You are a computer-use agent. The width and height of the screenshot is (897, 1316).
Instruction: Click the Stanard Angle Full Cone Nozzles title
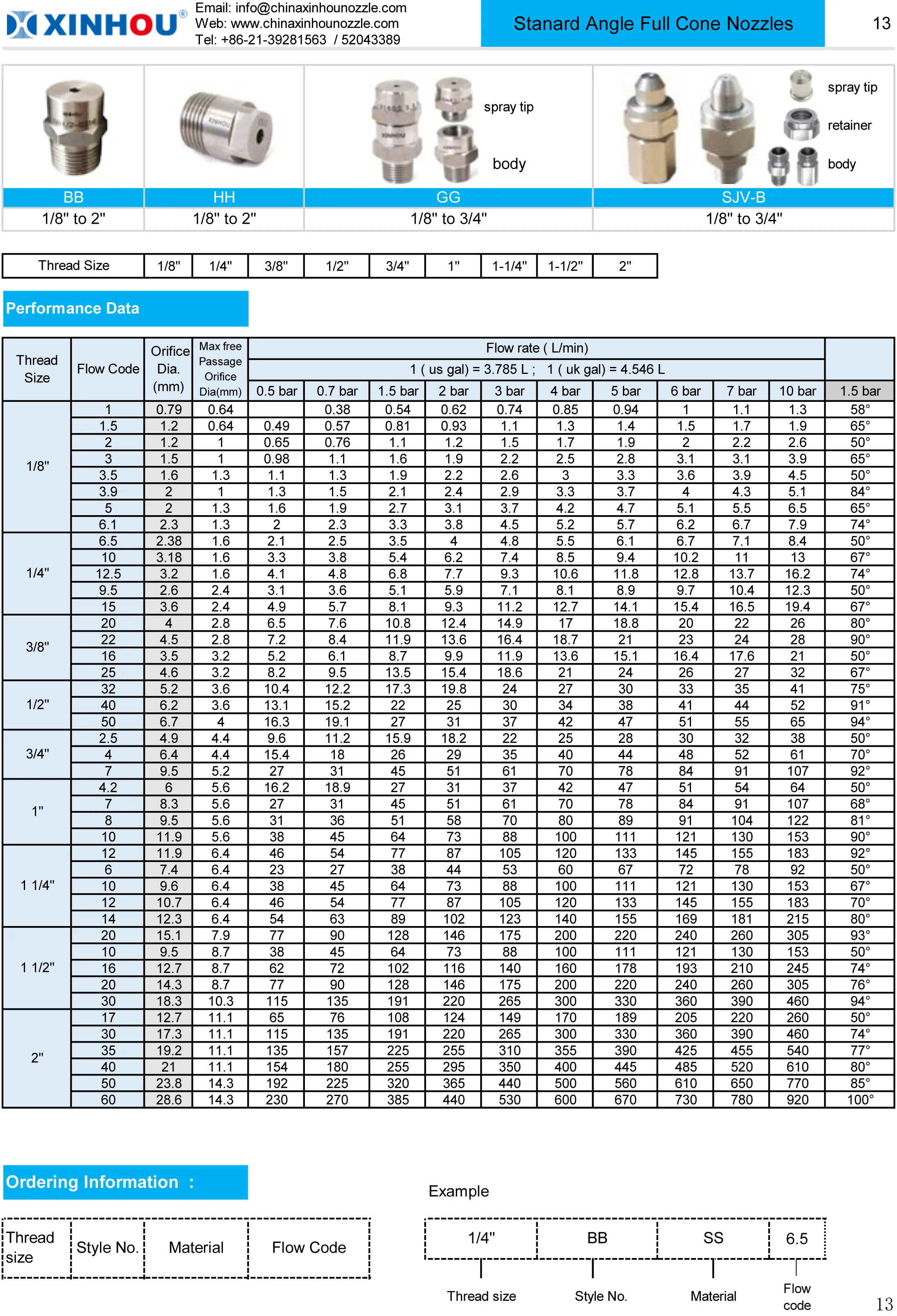click(x=652, y=24)
